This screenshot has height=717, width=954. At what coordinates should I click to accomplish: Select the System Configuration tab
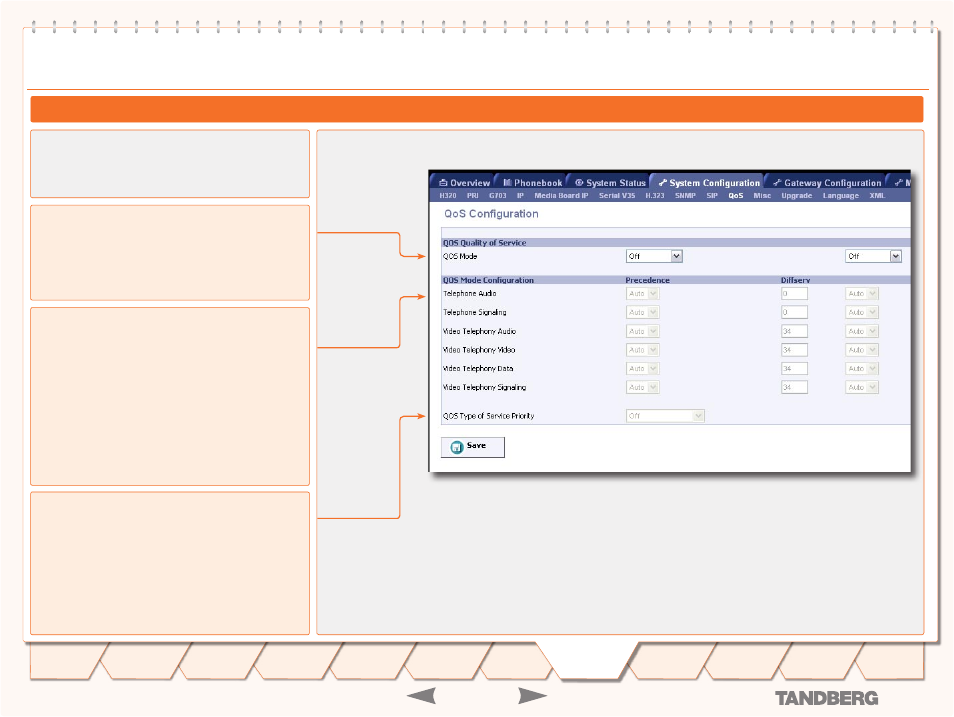709,183
